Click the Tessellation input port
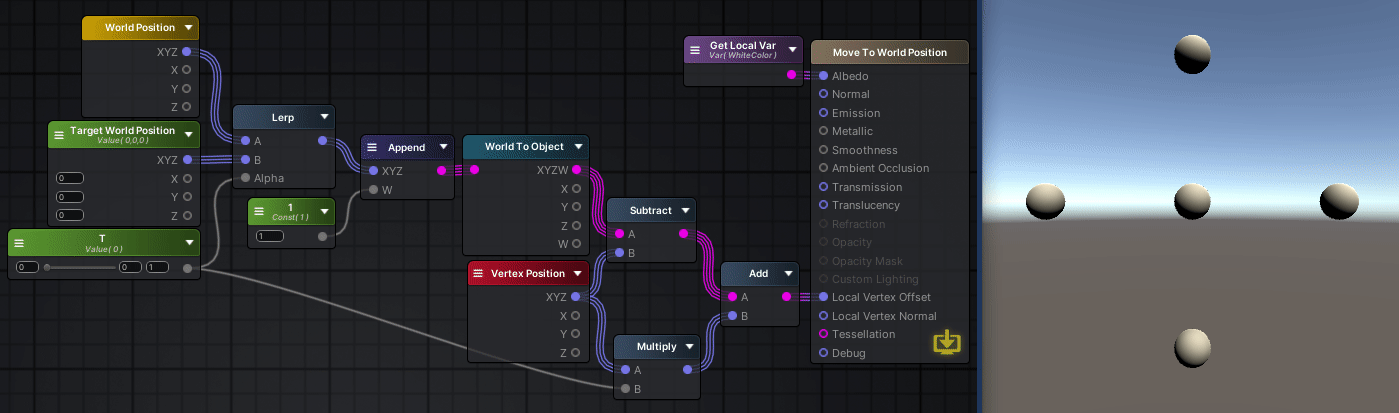 point(823,334)
